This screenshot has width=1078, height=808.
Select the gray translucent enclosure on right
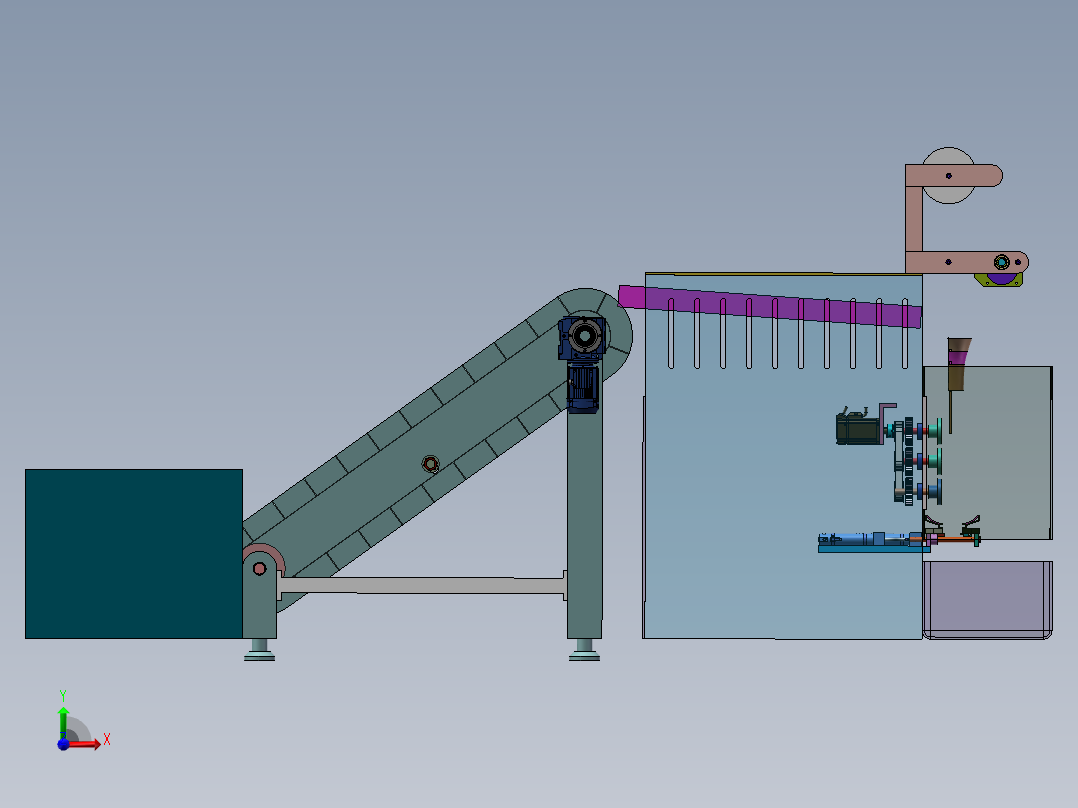tap(988, 452)
